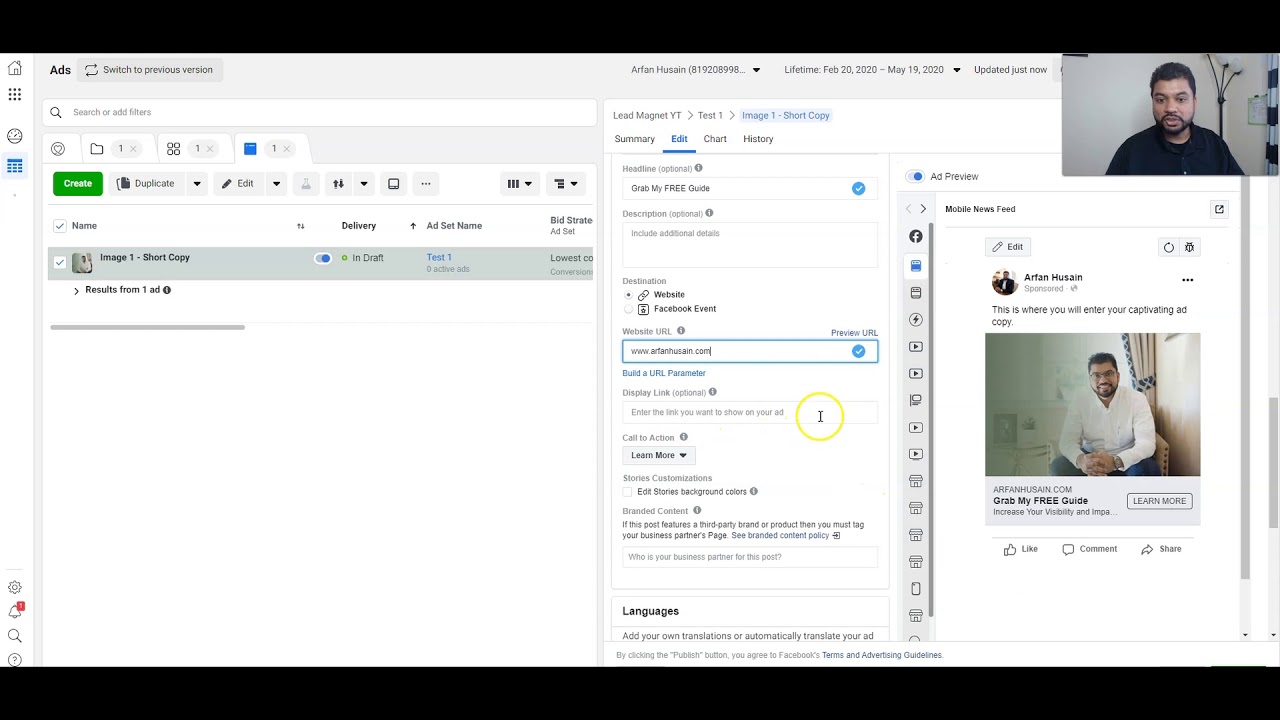Click the tablet preview icon in toolbar
The image size is (1280, 720).
pos(394,184)
